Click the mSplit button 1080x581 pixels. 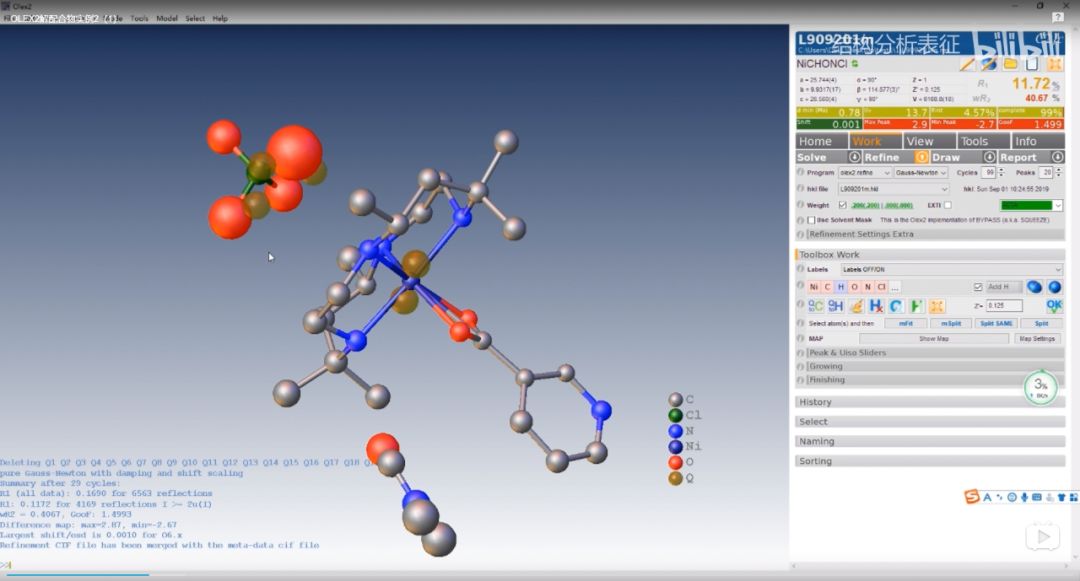[x=951, y=323]
